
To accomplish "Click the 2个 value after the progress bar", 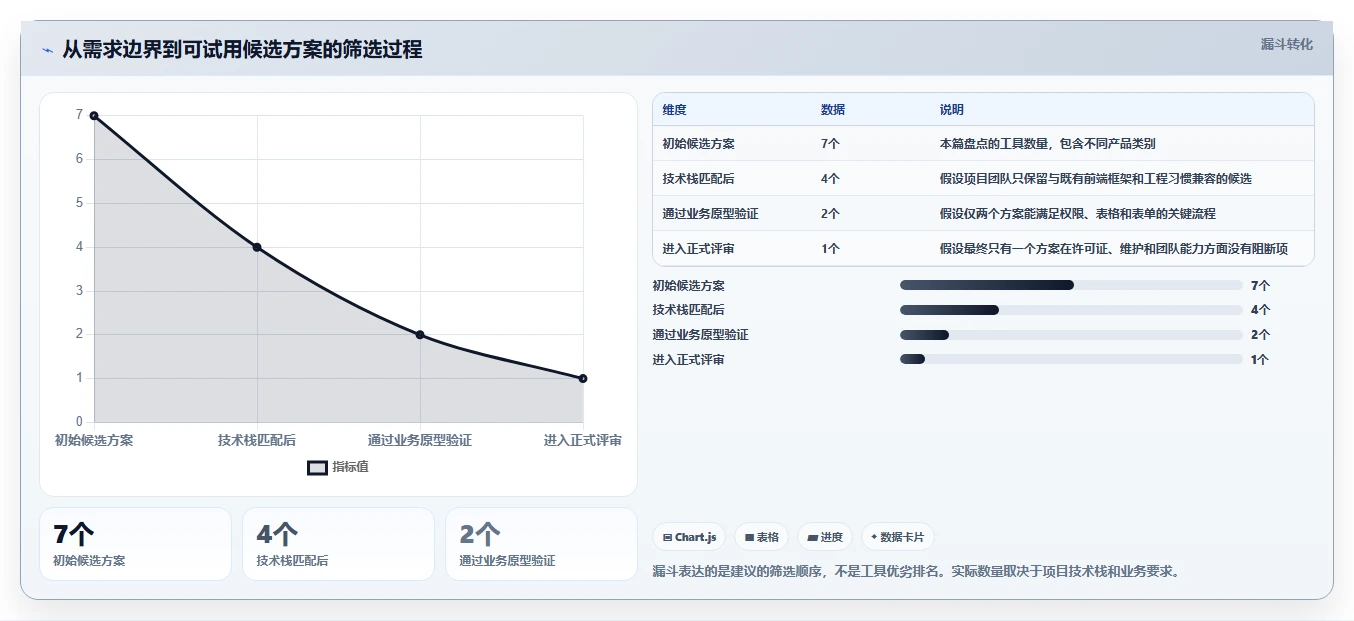I will pyautogui.click(x=1260, y=335).
